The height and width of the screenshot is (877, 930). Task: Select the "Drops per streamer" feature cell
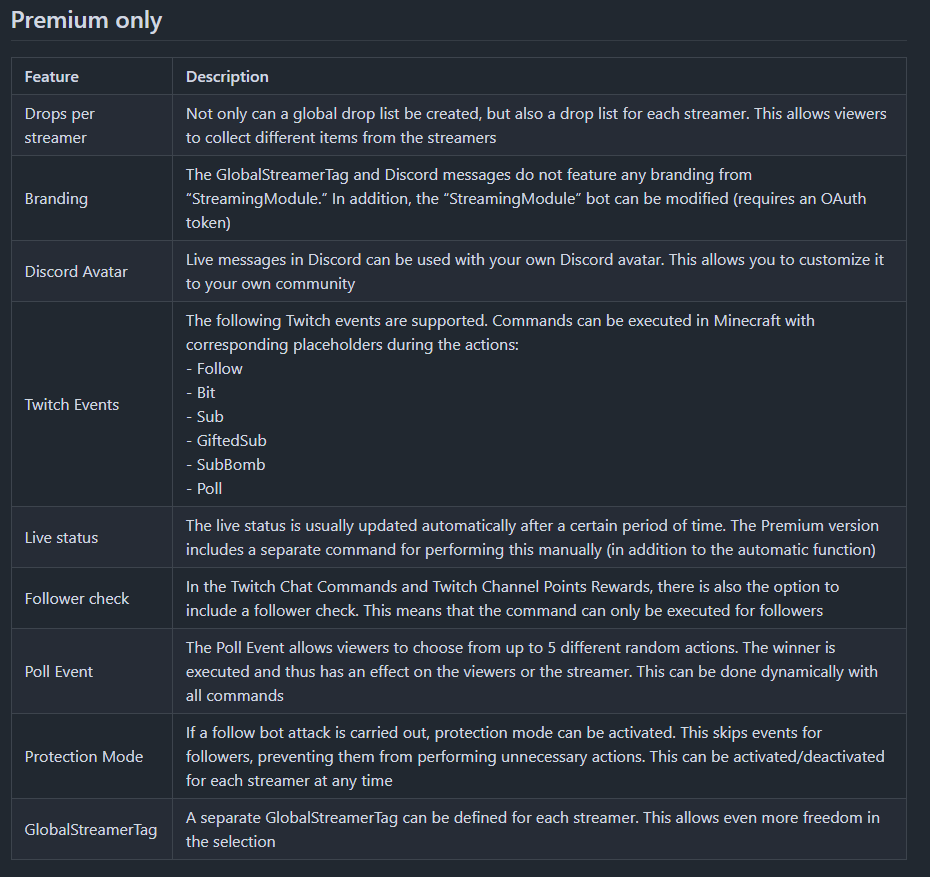point(60,125)
